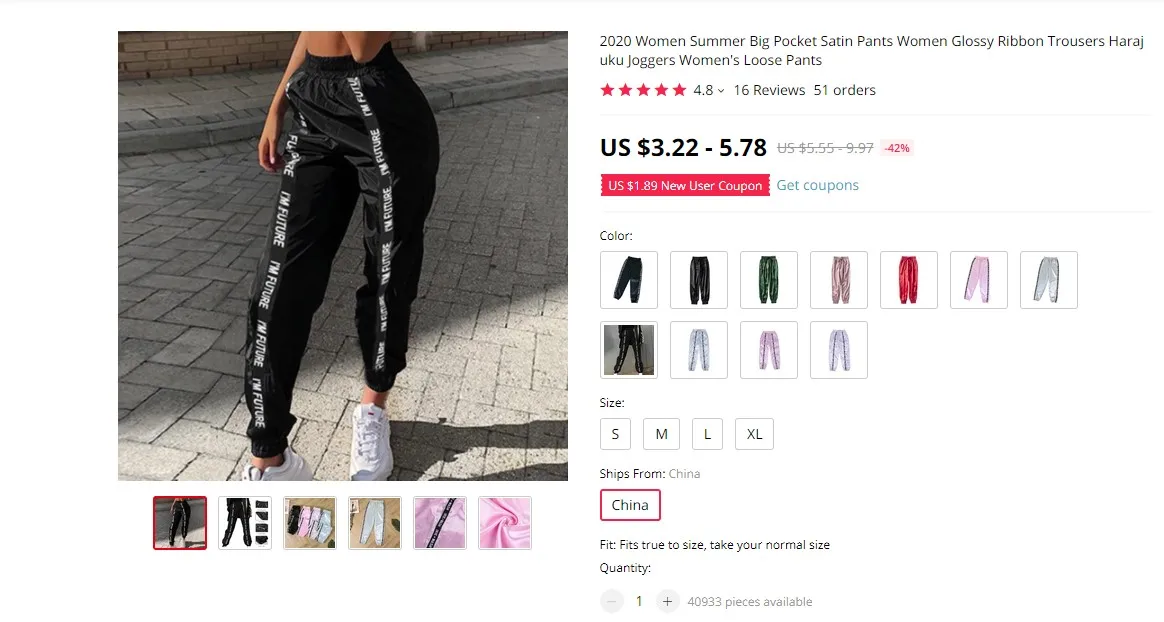Expand the 4.8 rating breakdown chevron
The width and height of the screenshot is (1164, 622).
click(721, 91)
